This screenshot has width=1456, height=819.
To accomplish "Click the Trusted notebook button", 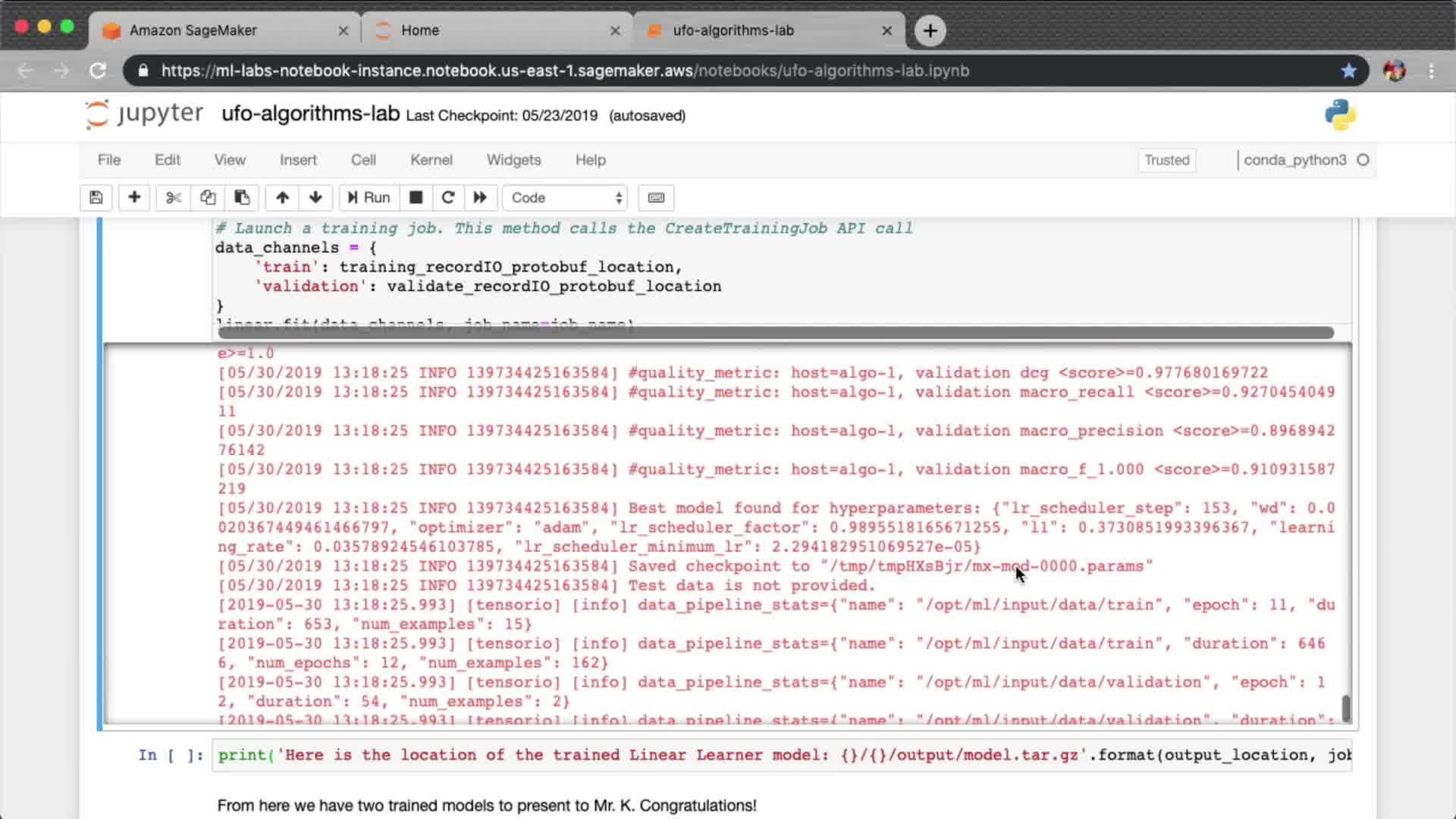I will (x=1166, y=160).
